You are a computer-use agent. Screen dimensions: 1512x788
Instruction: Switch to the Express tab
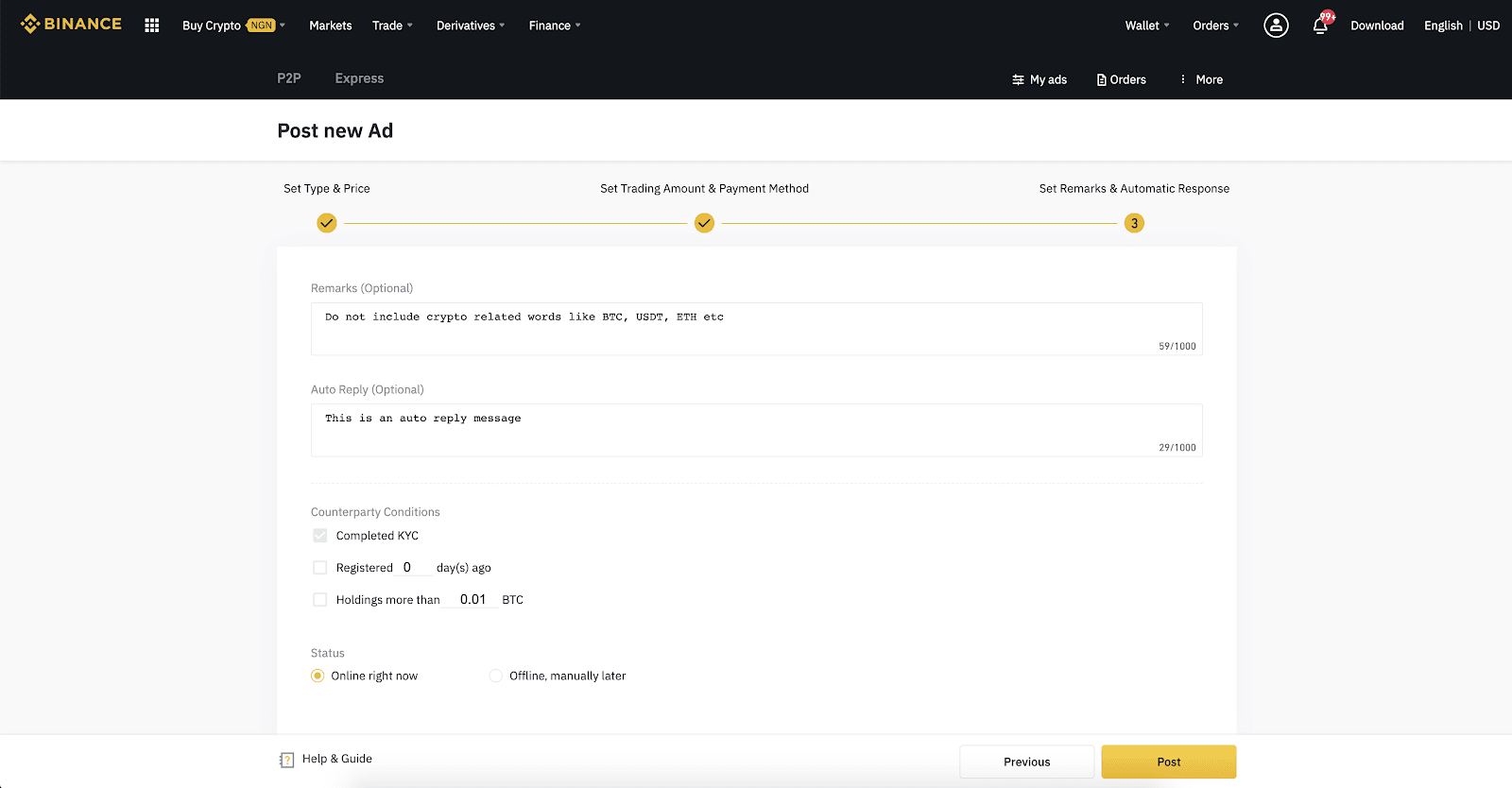359,78
